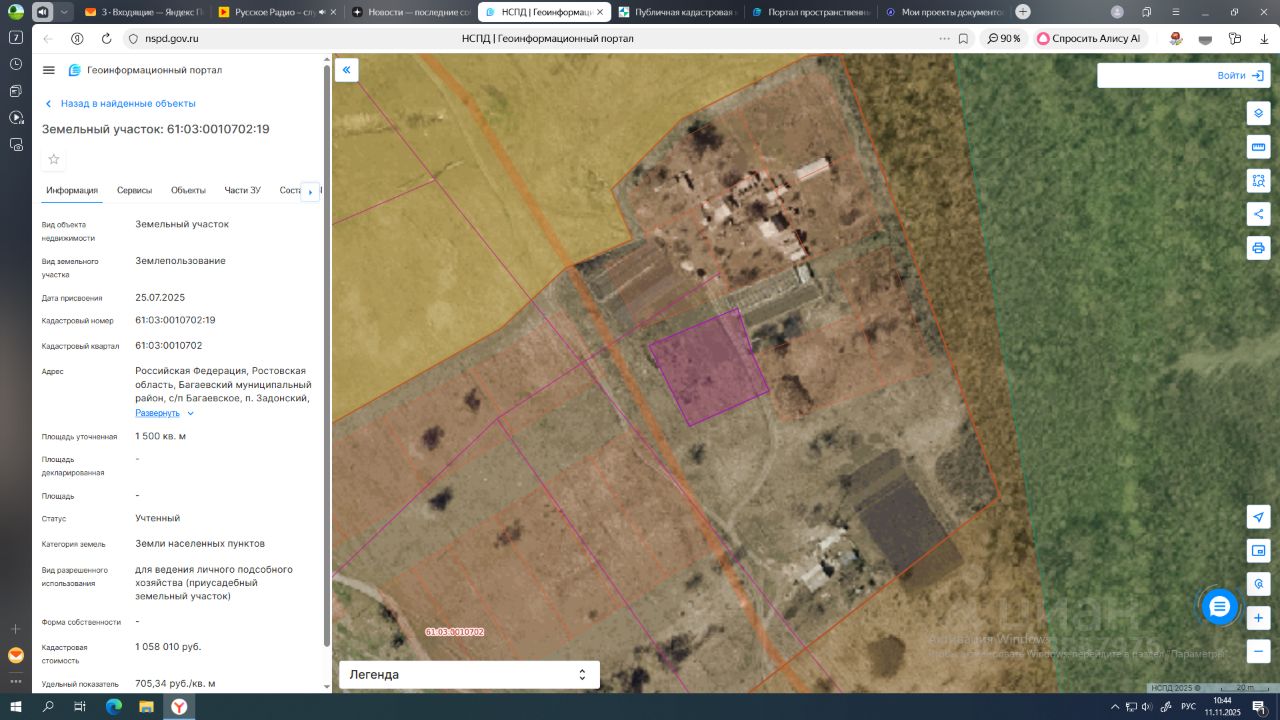Click cadastral quarter 61:03:0010702 value

(169, 346)
